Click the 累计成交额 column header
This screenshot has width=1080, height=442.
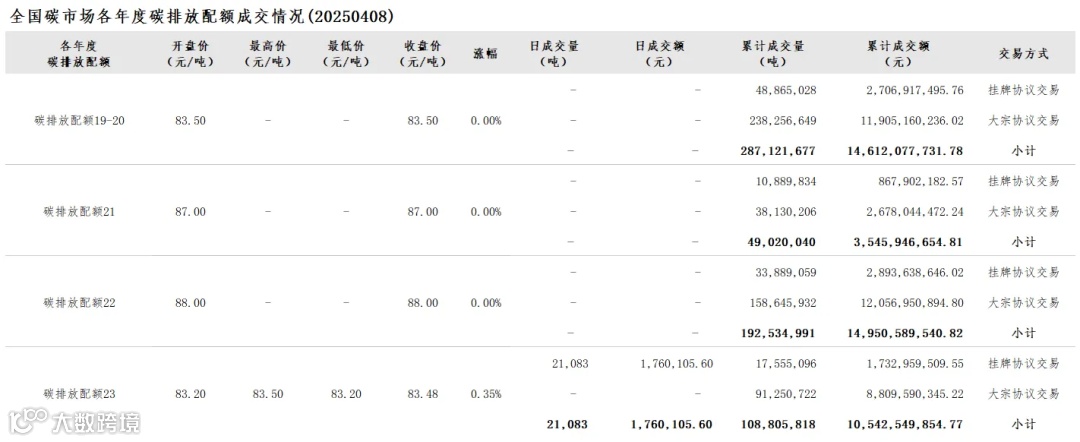(898, 54)
